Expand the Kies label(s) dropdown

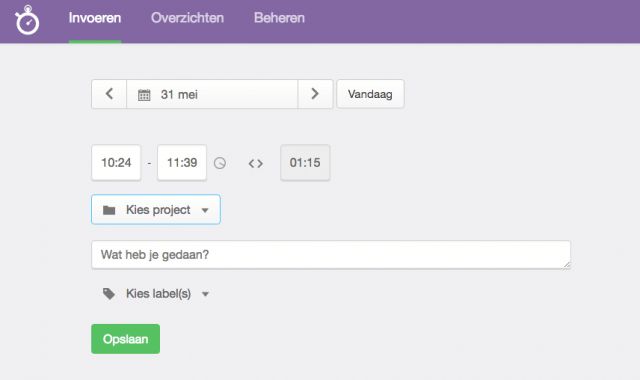click(156, 293)
